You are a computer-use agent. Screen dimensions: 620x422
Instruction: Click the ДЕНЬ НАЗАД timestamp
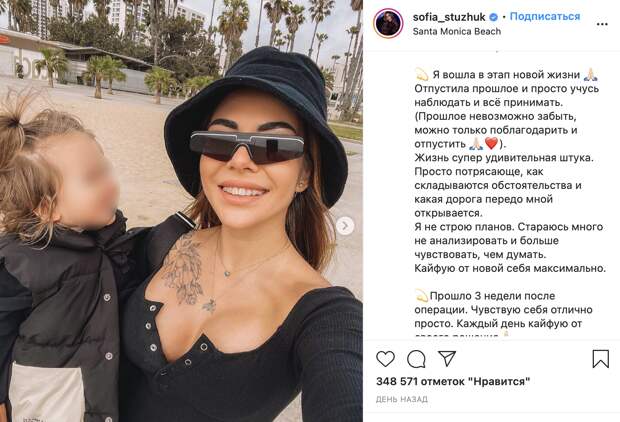click(401, 399)
